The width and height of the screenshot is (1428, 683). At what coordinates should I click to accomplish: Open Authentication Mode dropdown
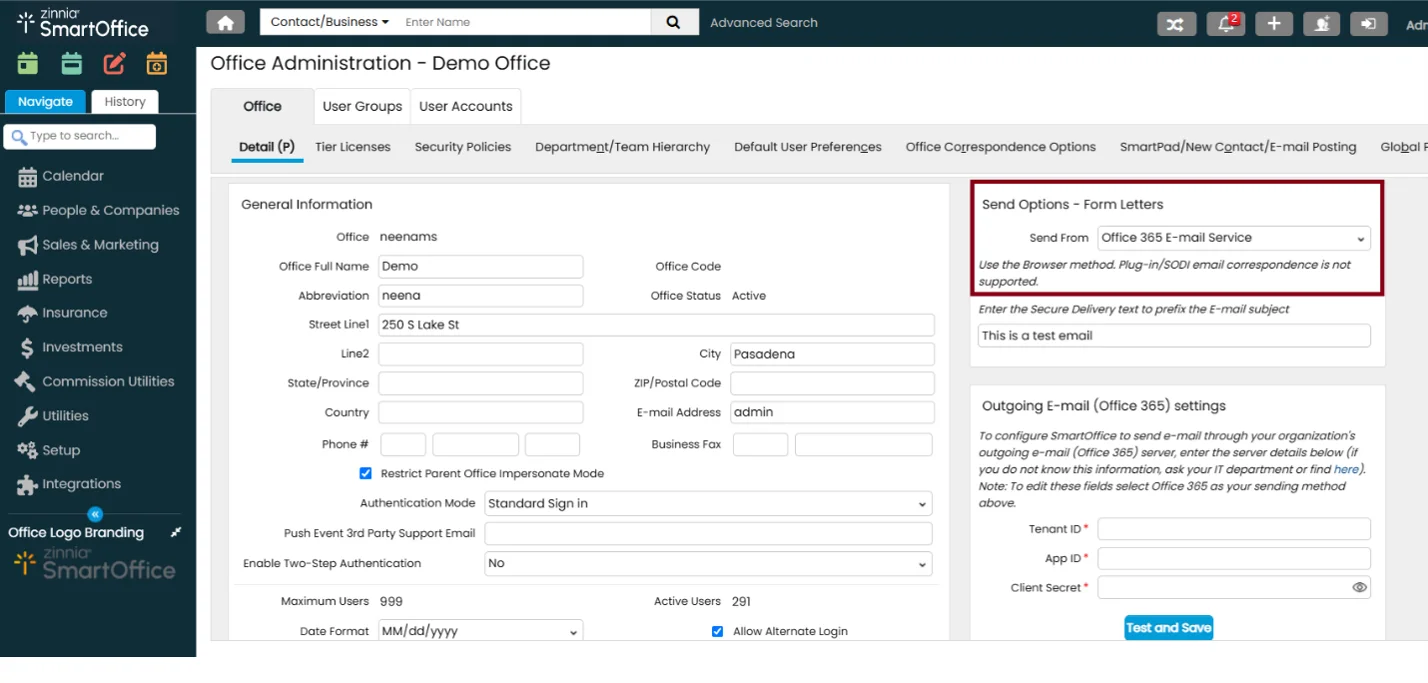(708, 503)
